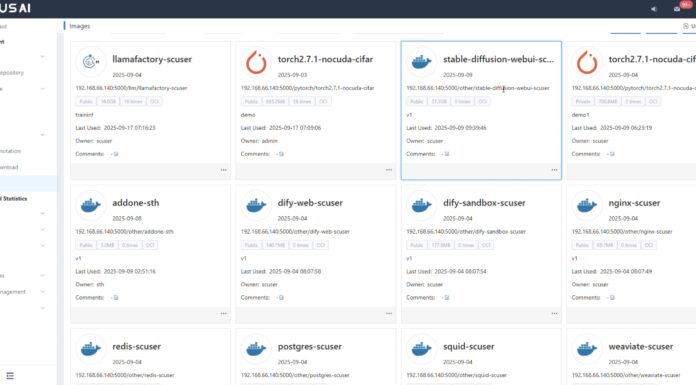This screenshot has height=385, width=696.
Task: Open the squid-scuser image title
Action: [468, 346]
